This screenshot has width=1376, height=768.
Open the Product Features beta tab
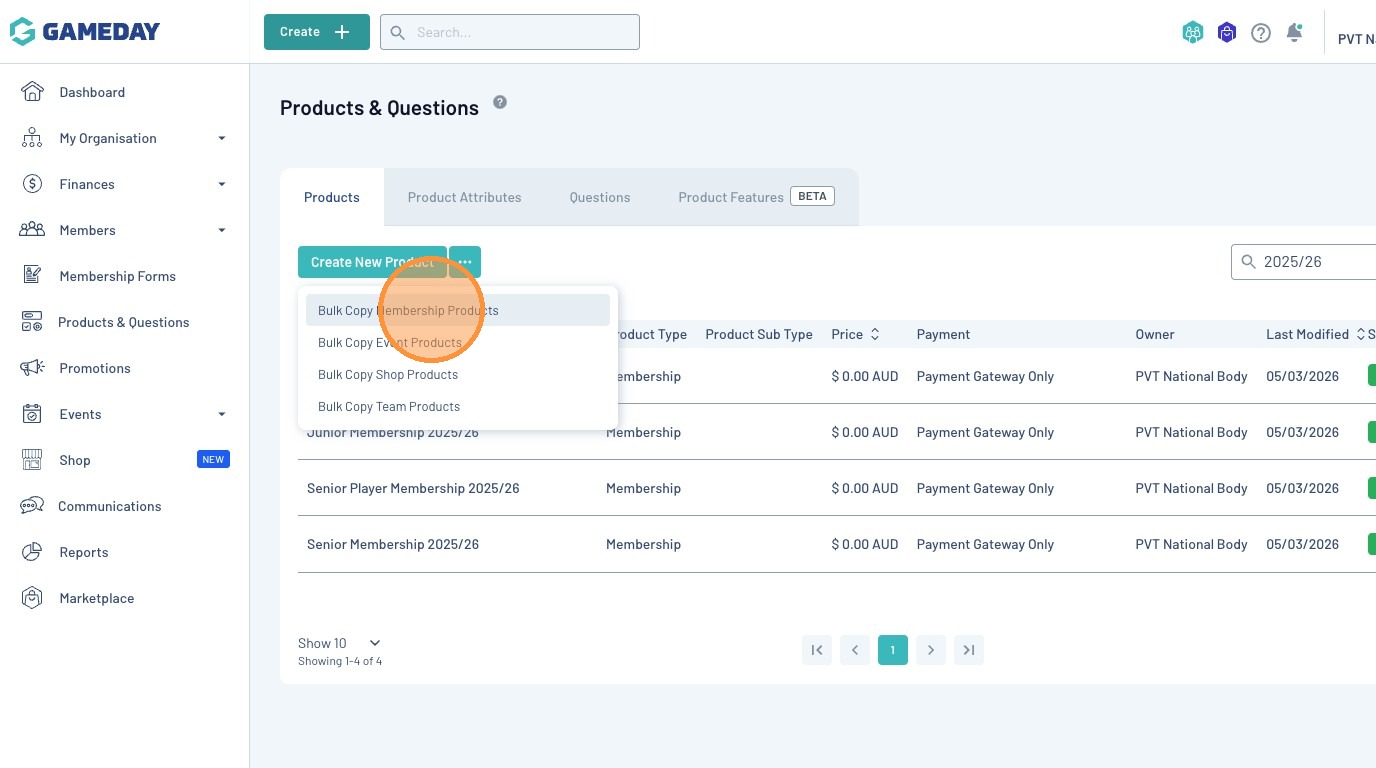pyautogui.click(x=756, y=197)
